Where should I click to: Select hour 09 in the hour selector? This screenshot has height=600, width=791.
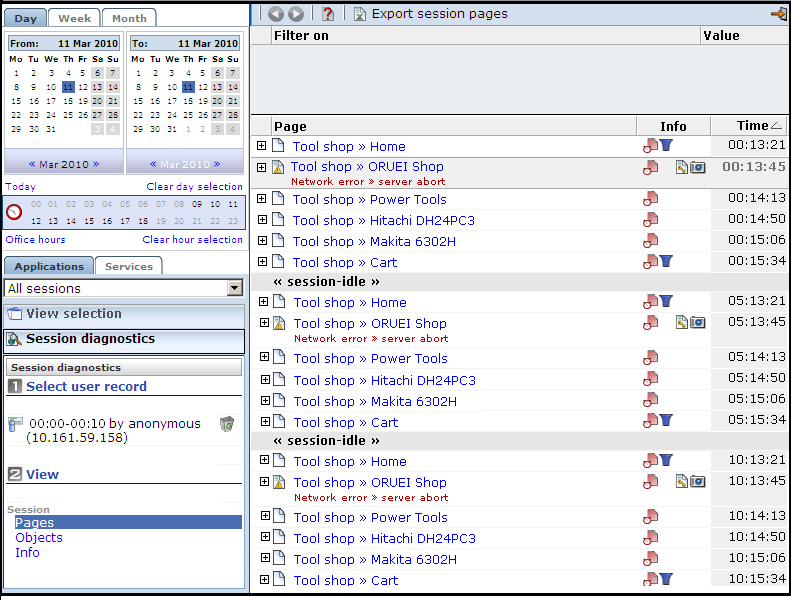197,204
